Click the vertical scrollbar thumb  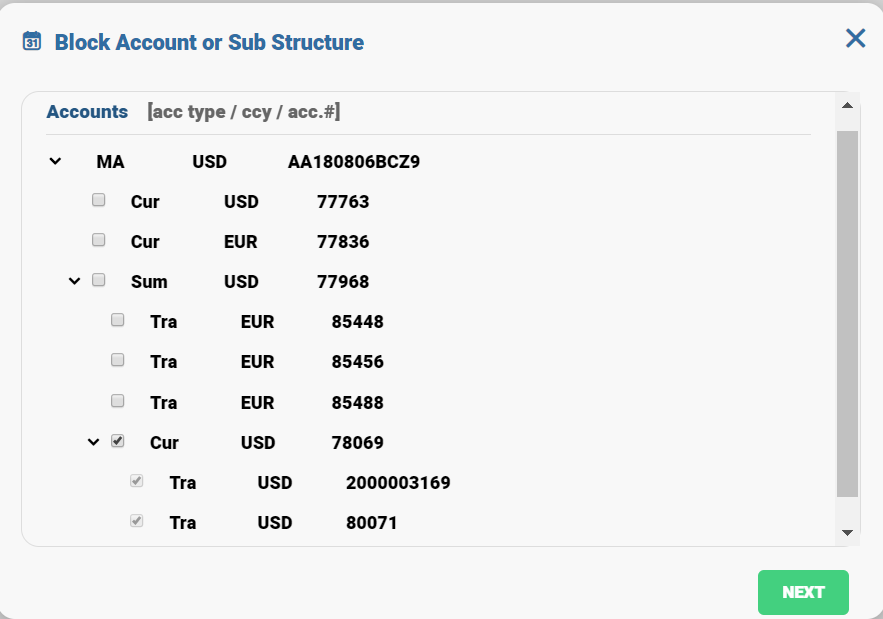[847, 313]
